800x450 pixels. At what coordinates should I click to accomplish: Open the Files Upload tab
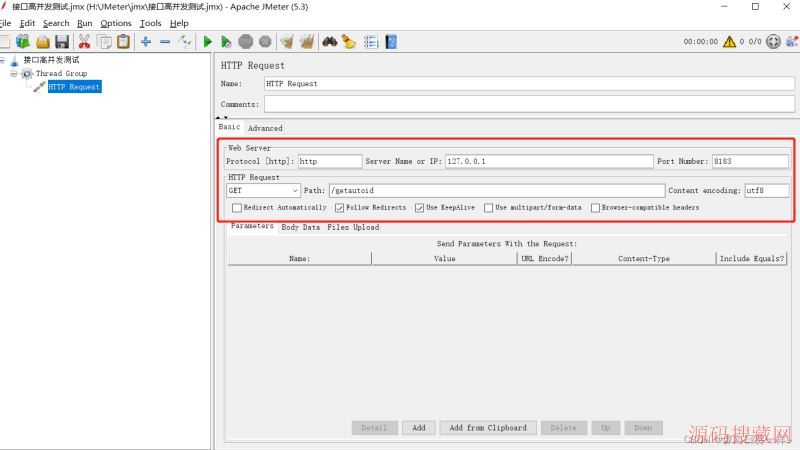(x=353, y=228)
